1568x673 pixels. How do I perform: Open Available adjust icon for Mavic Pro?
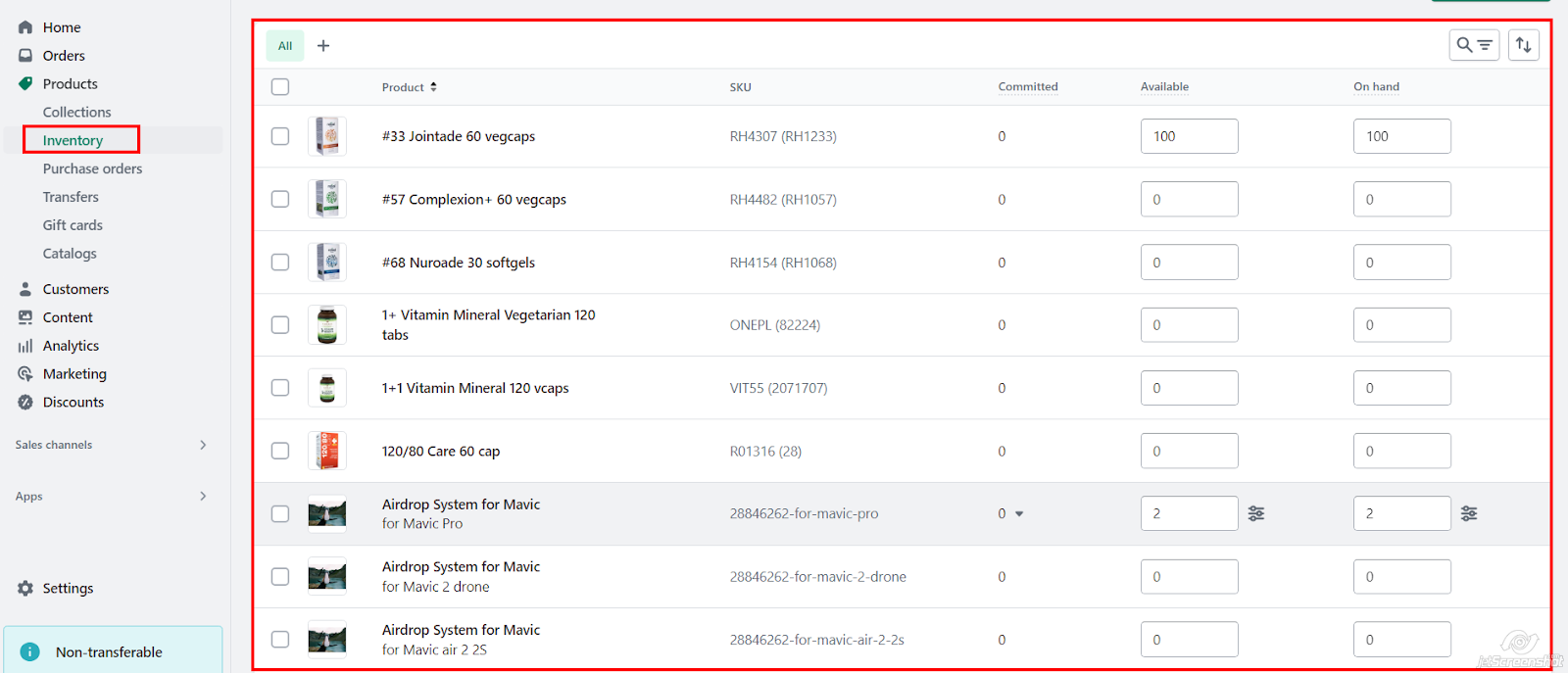(x=1256, y=513)
